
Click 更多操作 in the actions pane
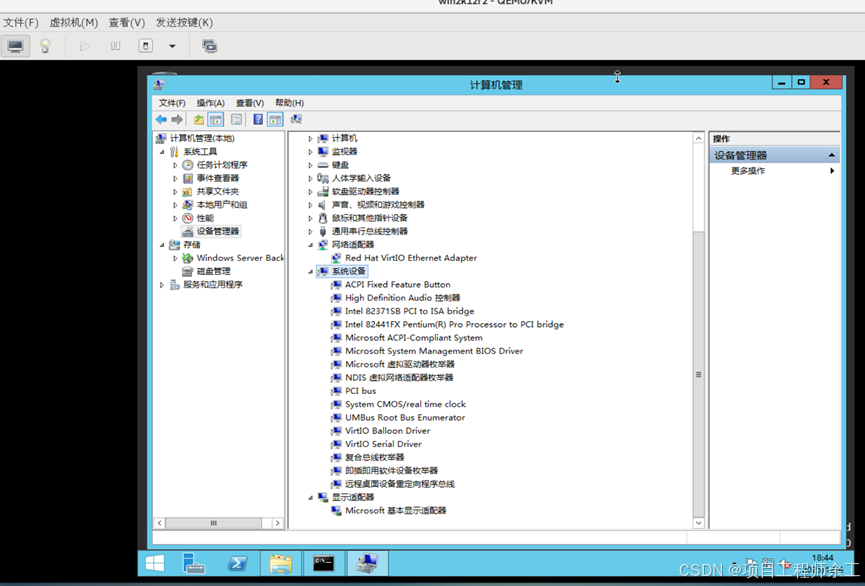coord(748,171)
